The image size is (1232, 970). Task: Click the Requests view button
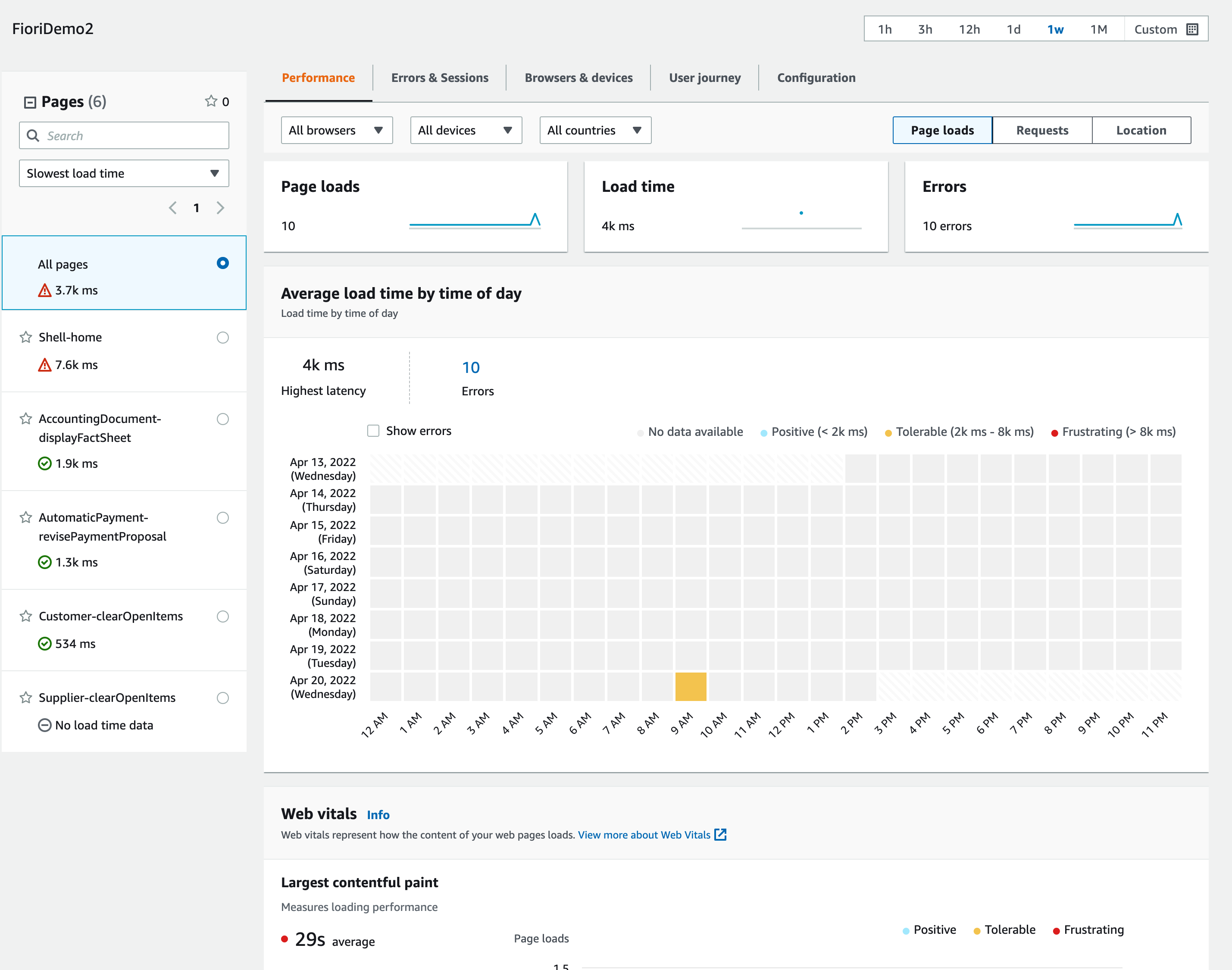point(1042,131)
